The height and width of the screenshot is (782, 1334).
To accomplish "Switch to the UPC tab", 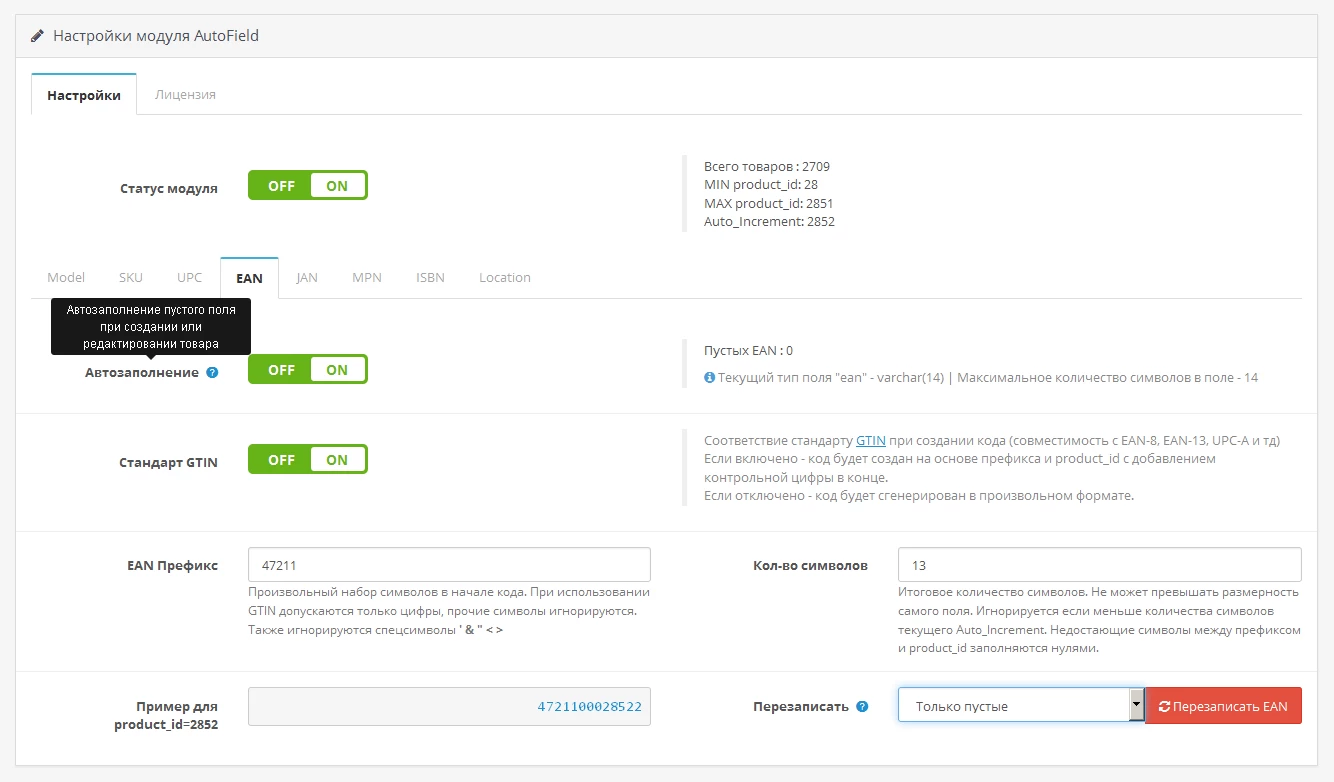I will pos(190,277).
